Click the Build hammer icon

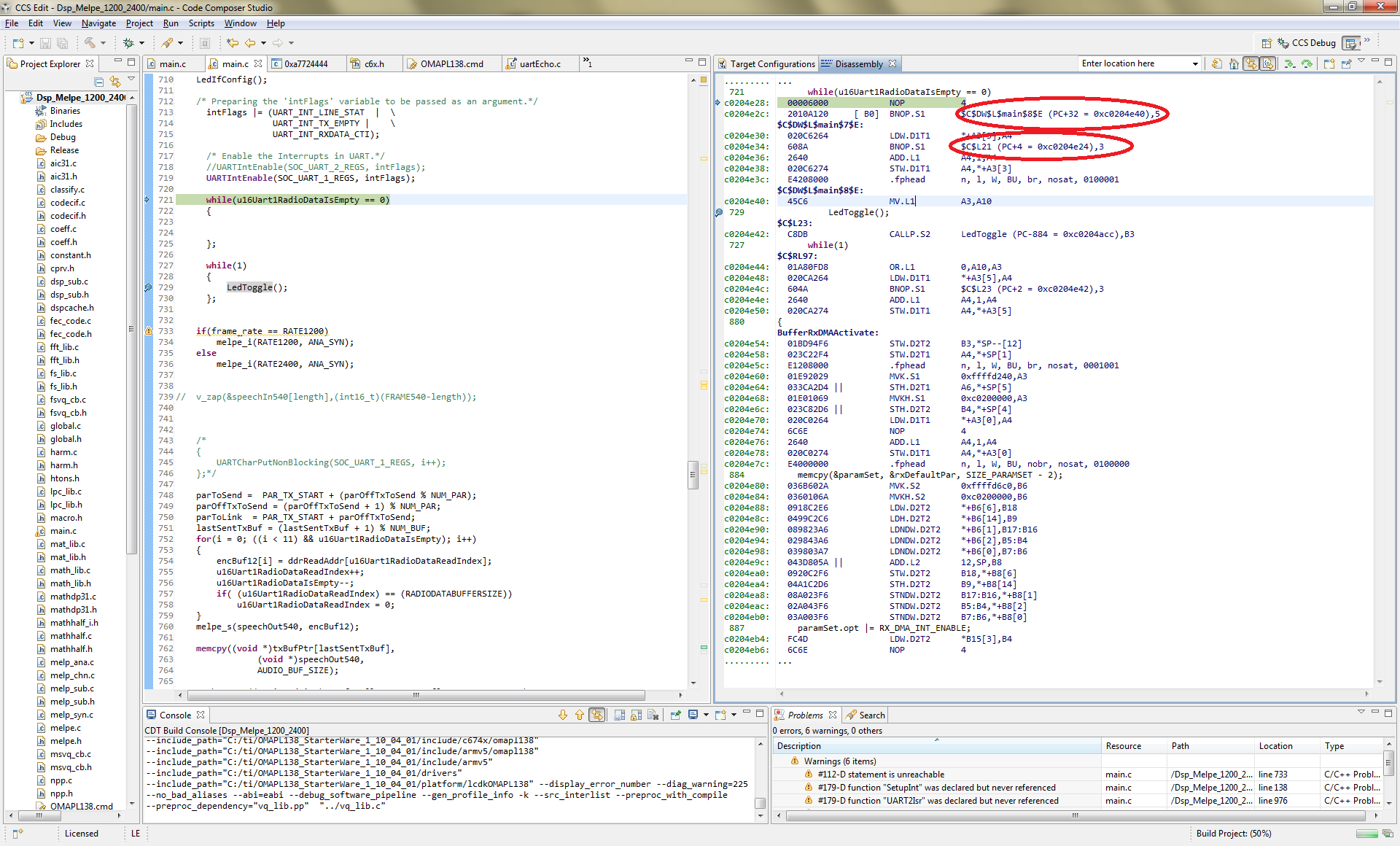(x=90, y=43)
